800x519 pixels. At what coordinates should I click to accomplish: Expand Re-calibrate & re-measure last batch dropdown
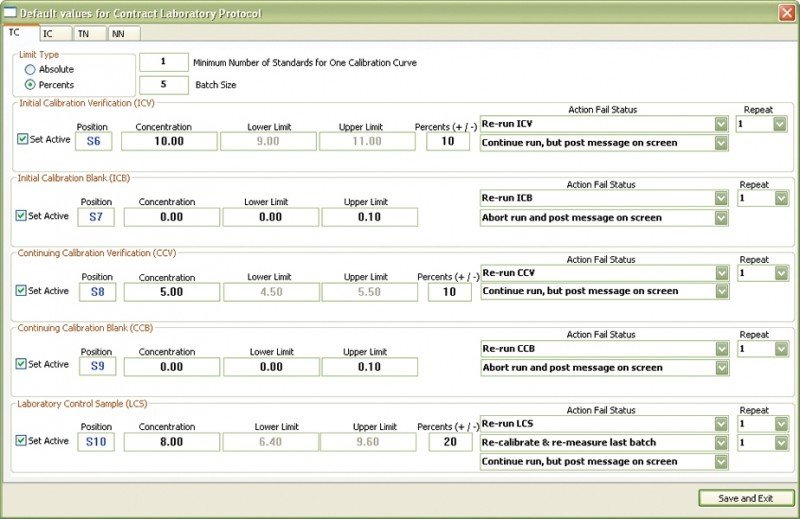pyautogui.click(x=720, y=442)
